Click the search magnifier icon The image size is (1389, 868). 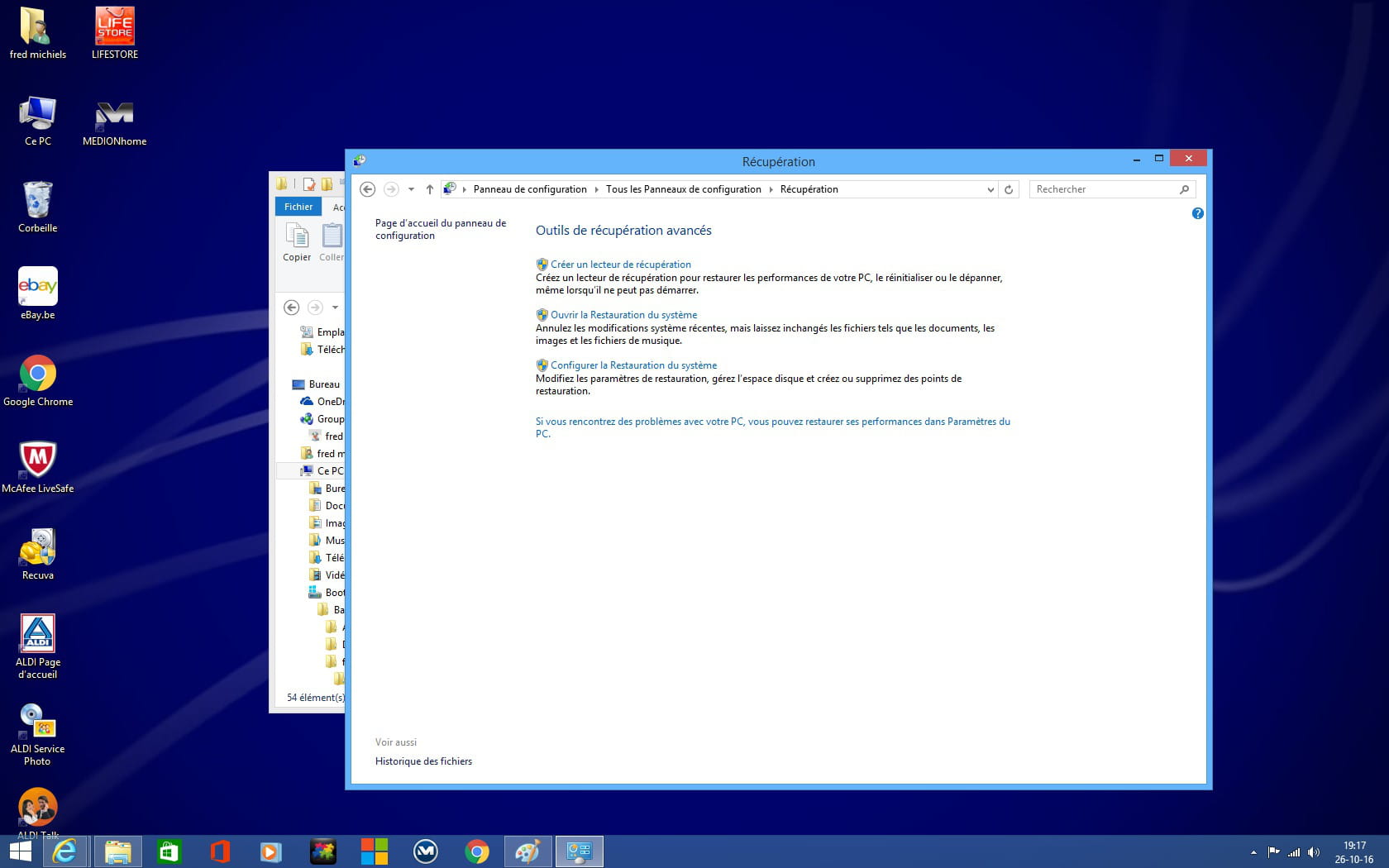(1184, 189)
